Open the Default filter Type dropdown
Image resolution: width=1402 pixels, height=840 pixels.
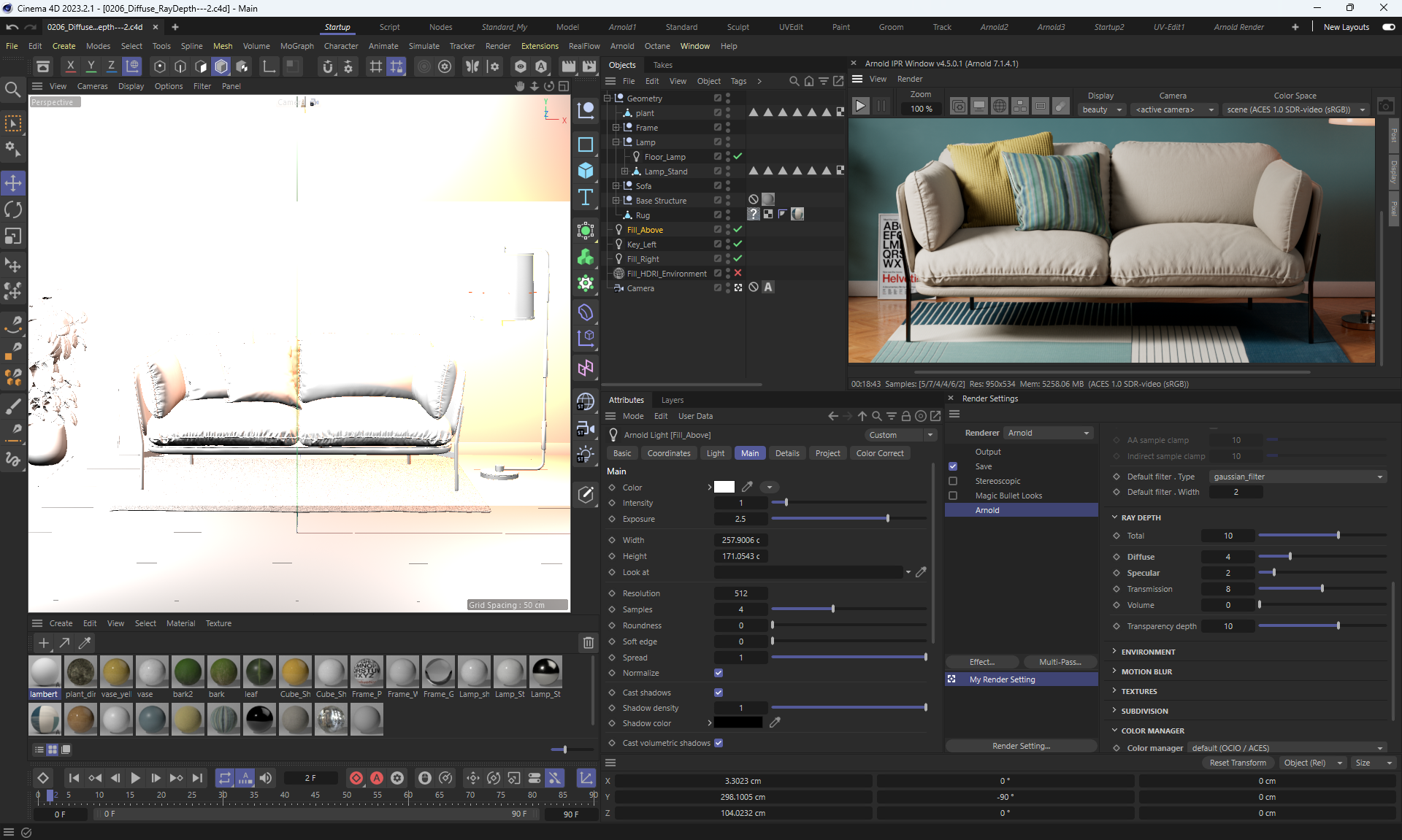pos(1298,477)
